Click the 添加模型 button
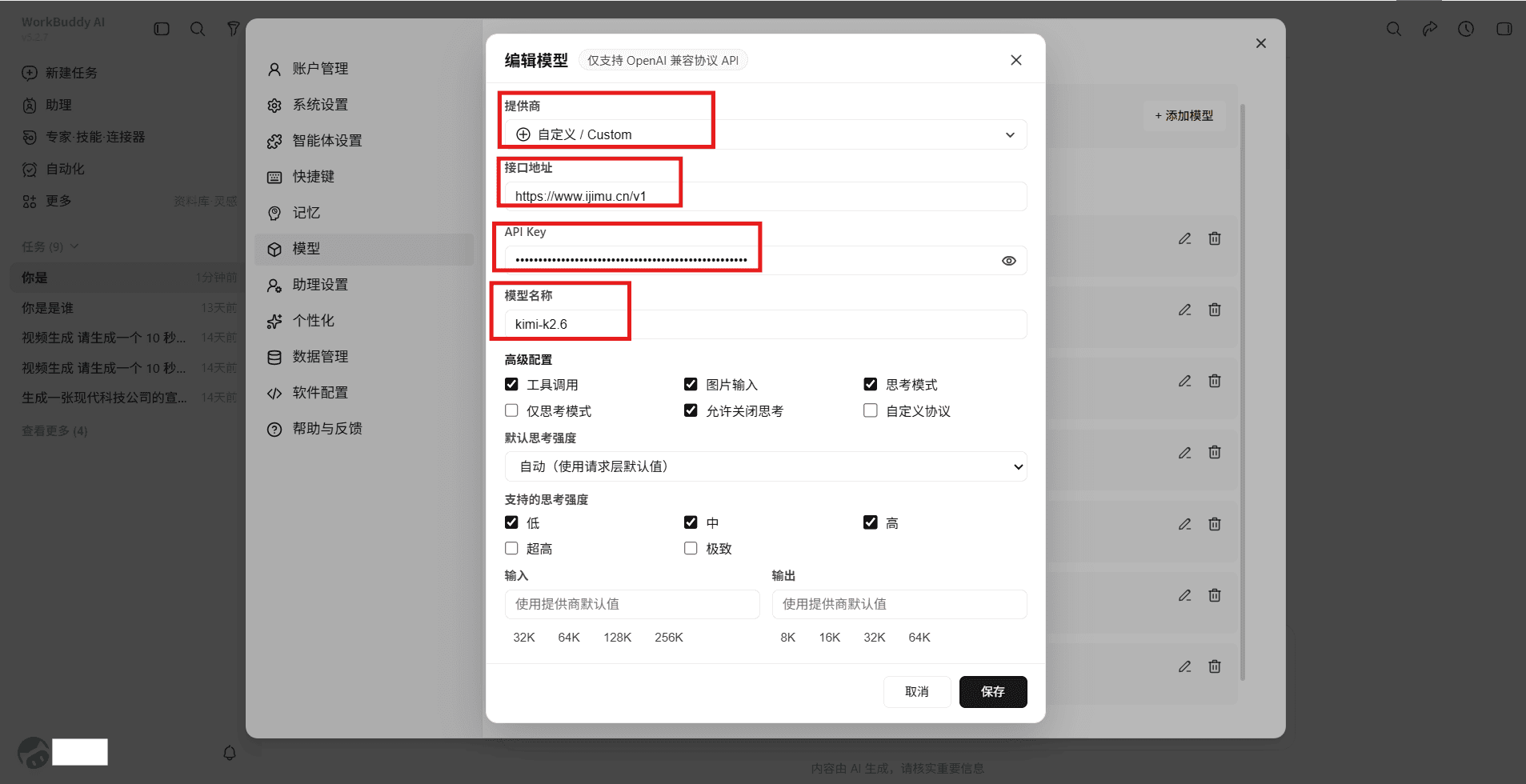 pyautogui.click(x=1184, y=115)
